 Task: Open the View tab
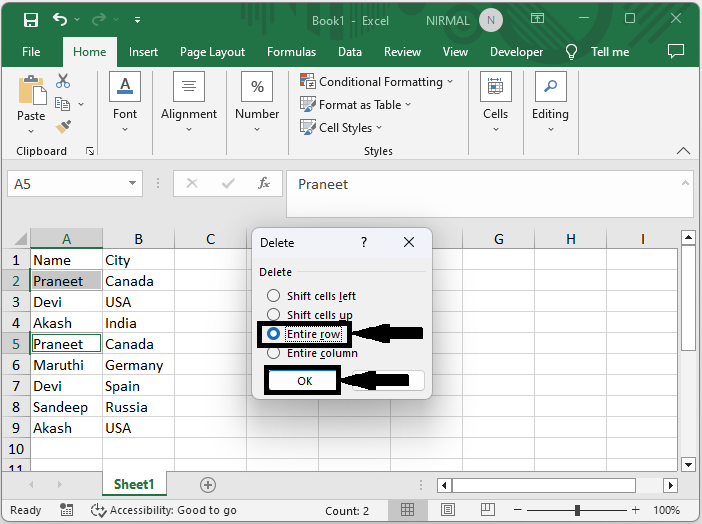click(455, 52)
